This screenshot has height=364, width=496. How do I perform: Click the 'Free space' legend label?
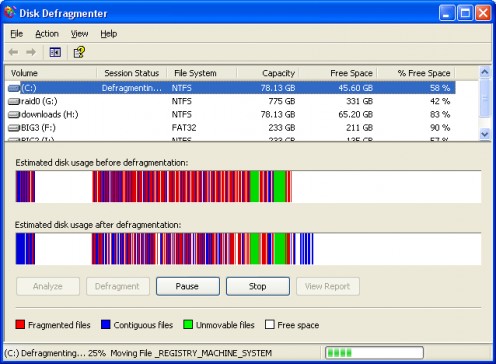298,325
